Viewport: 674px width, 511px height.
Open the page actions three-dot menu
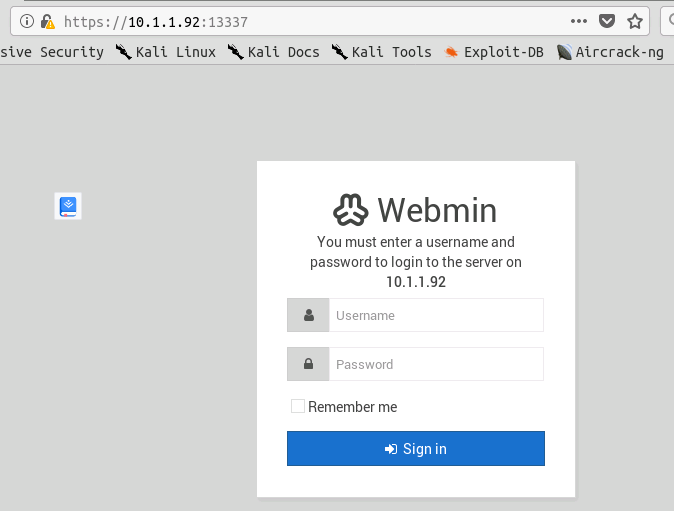pyautogui.click(x=579, y=21)
